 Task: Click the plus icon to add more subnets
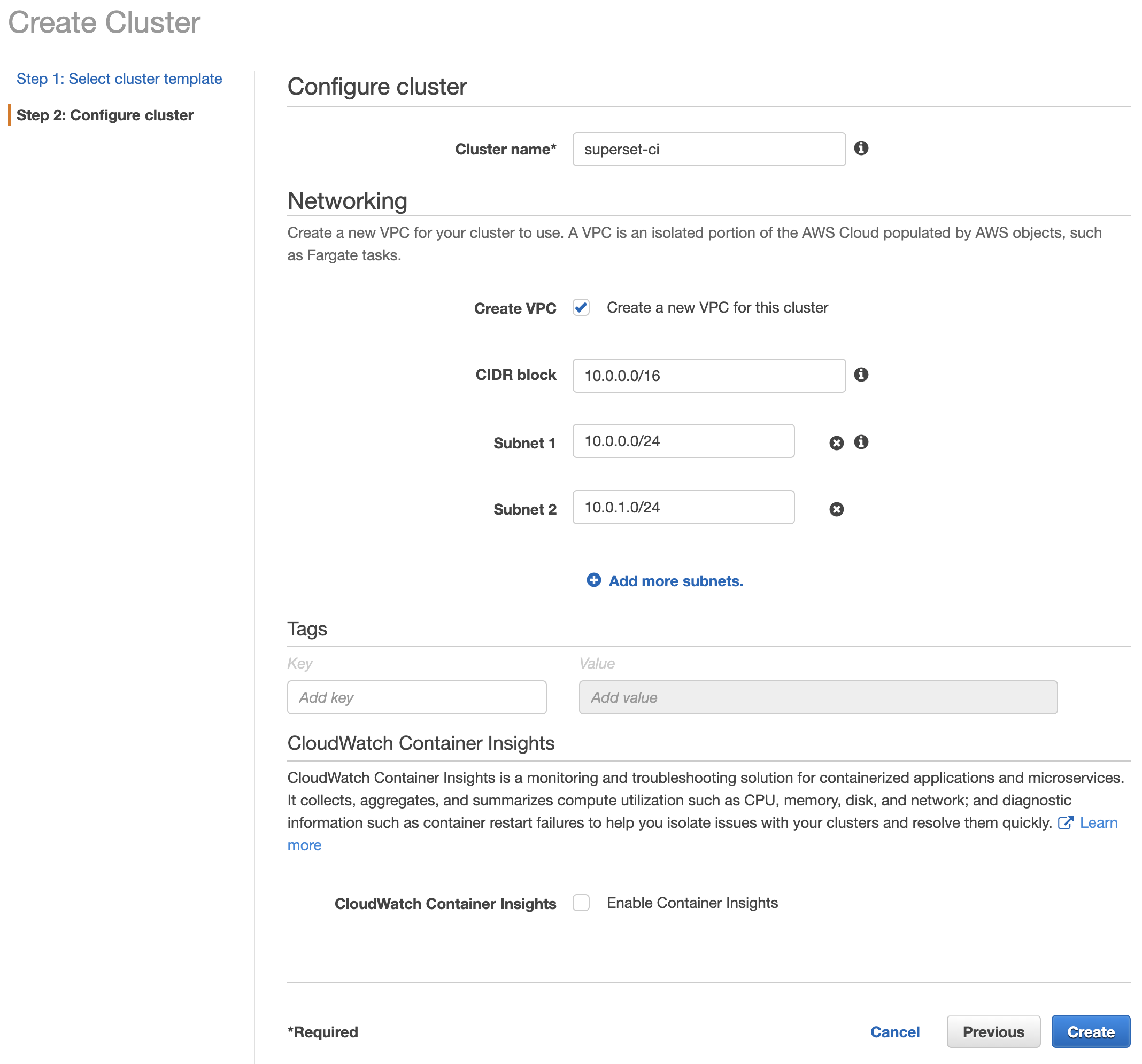pyautogui.click(x=593, y=580)
